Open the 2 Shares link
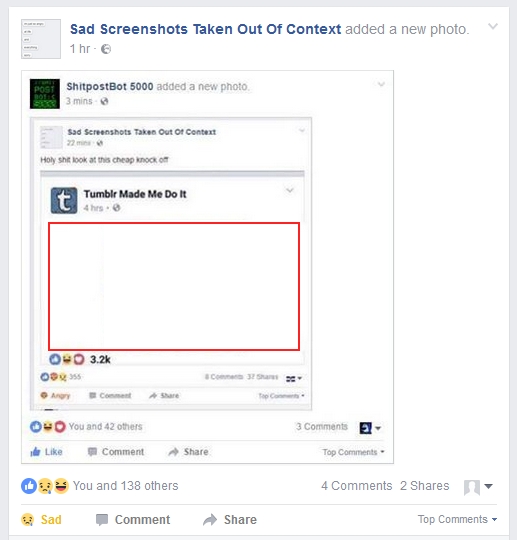The width and height of the screenshot is (517, 540). point(424,486)
